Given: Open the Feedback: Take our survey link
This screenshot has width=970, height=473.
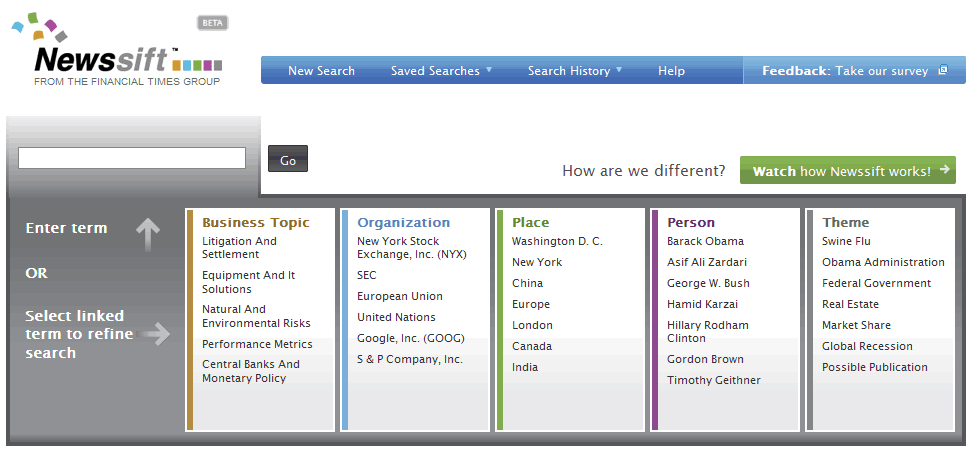Looking at the screenshot, I should point(846,71).
